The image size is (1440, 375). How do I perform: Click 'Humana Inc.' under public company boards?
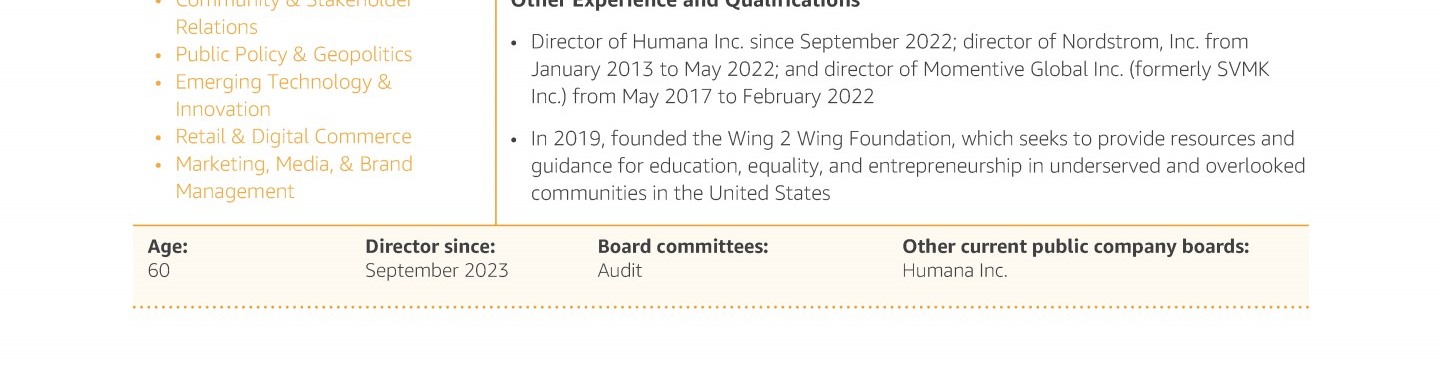coord(955,271)
